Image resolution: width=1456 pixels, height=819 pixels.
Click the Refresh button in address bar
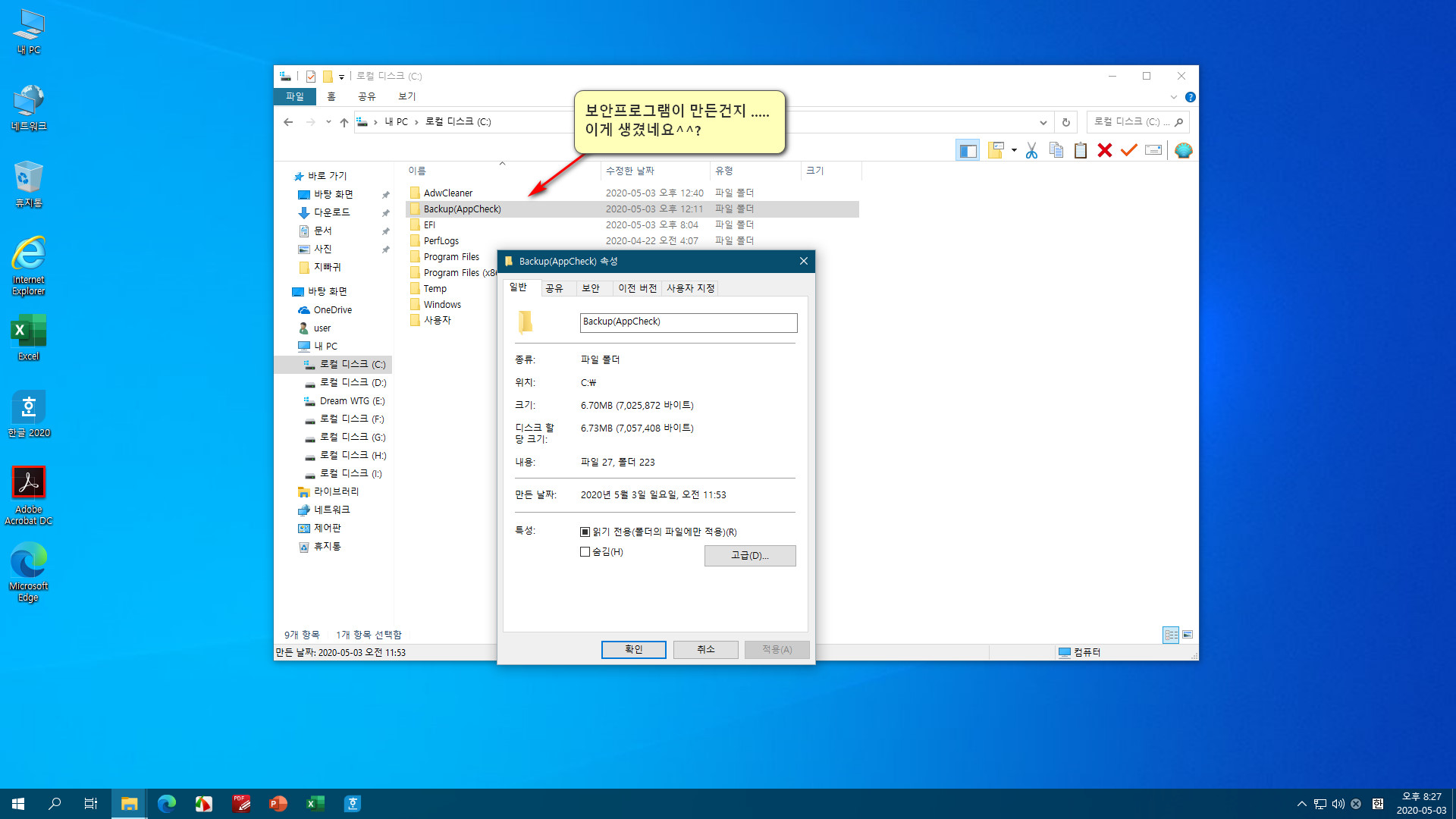click(1065, 122)
